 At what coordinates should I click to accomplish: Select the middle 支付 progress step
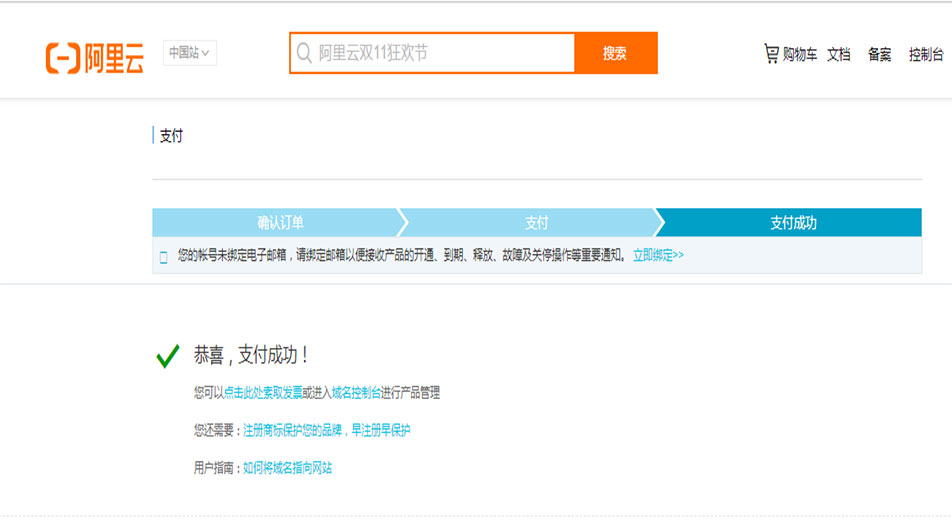pyautogui.click(x=536, y=223)
